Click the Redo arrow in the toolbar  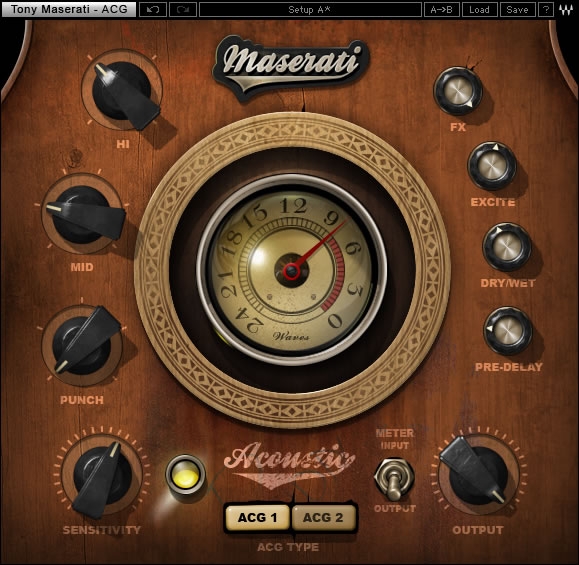(183, 10)
